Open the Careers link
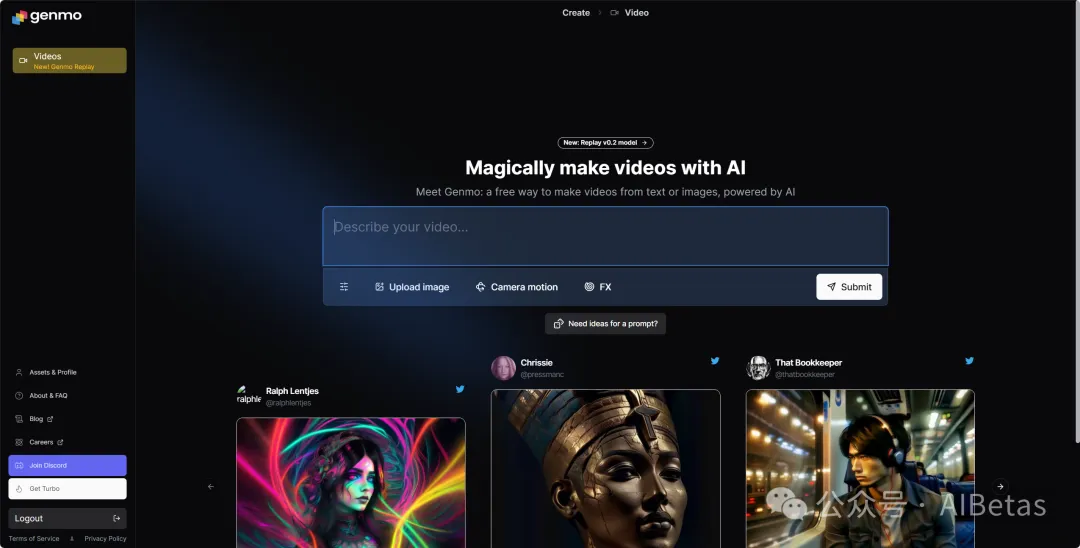The width and height of the screenshot is (1080, 548). 39,443
